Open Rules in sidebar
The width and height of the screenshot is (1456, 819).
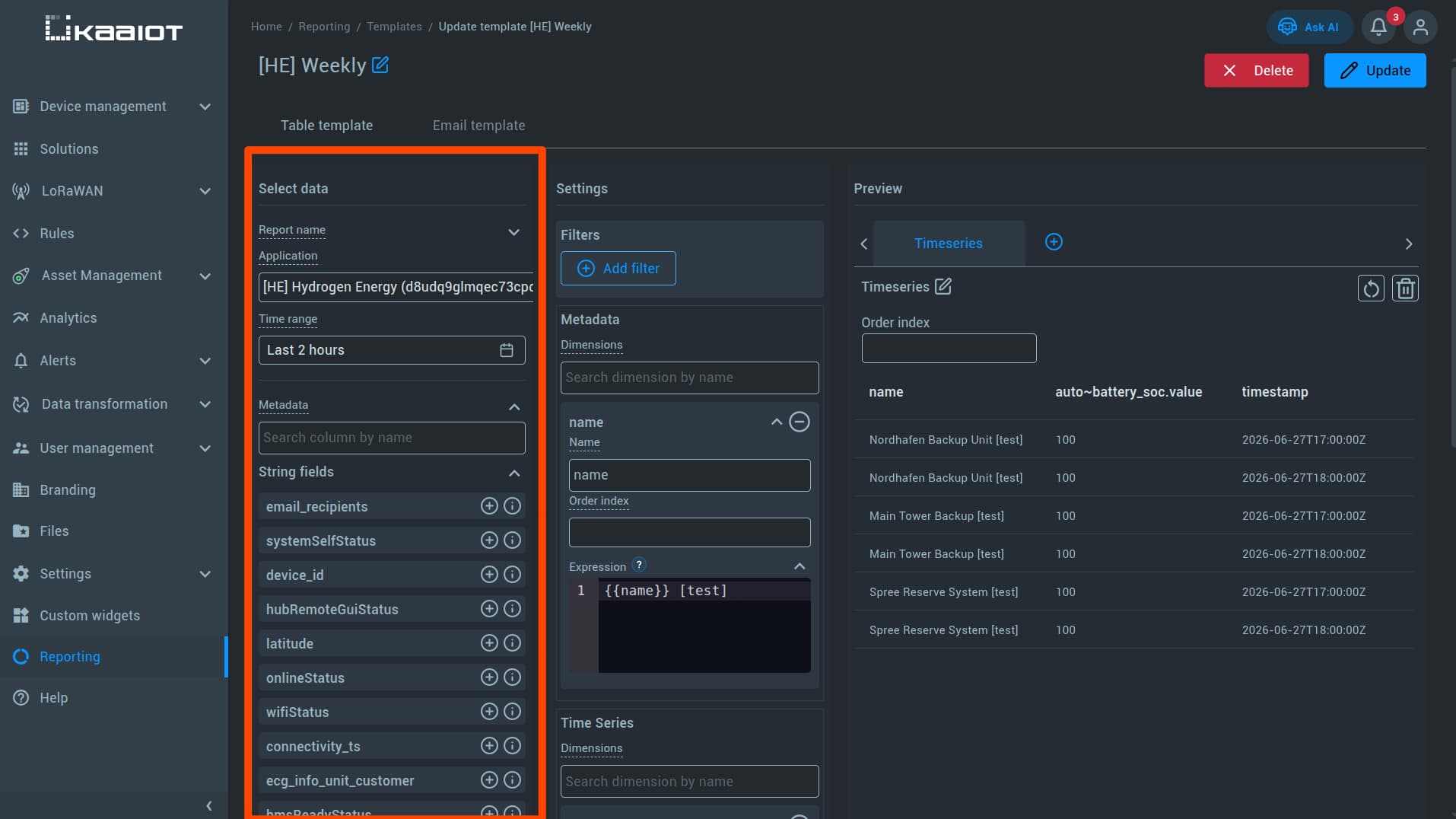[x=57, y=234]
